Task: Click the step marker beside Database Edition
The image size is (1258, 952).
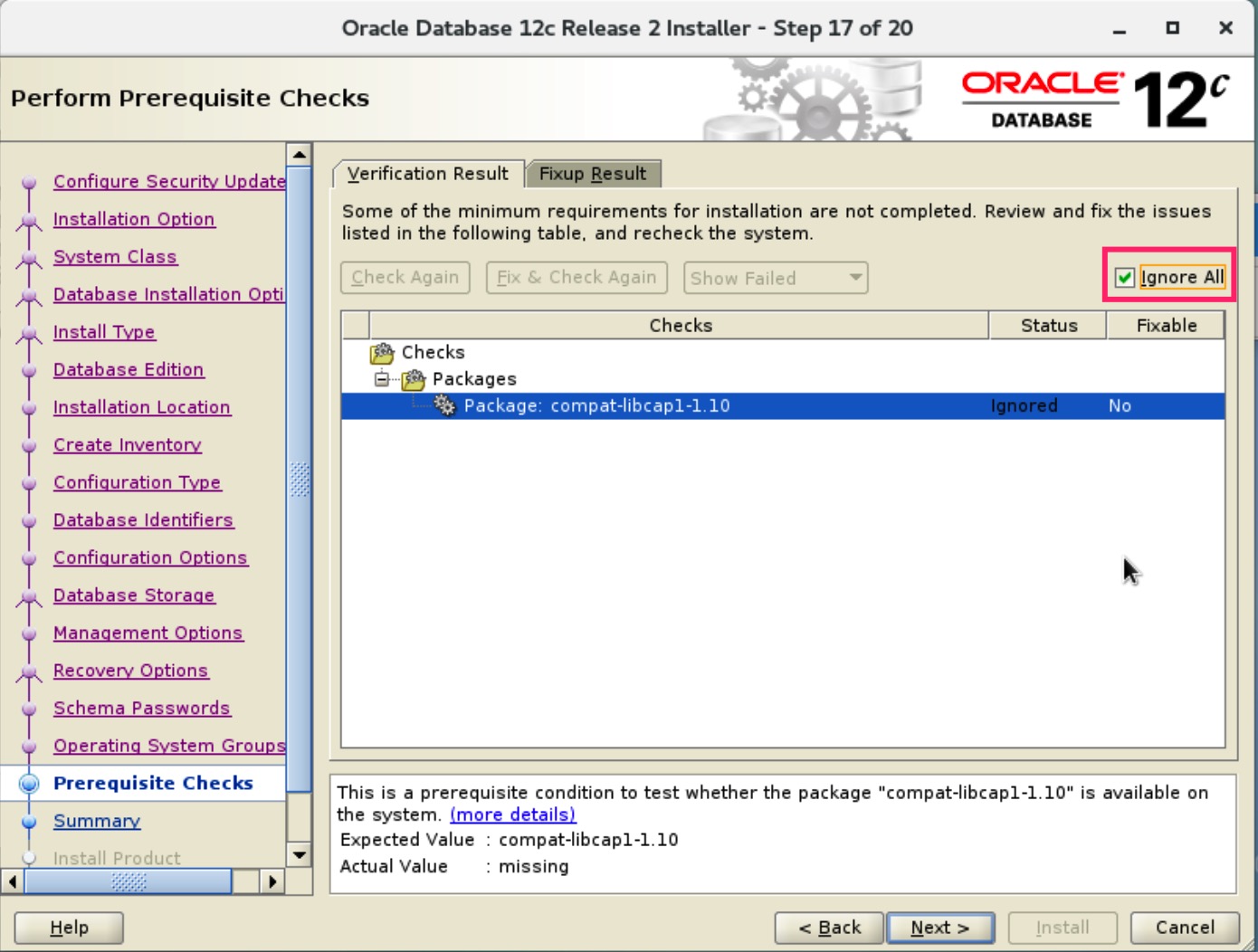Action: 29,370
